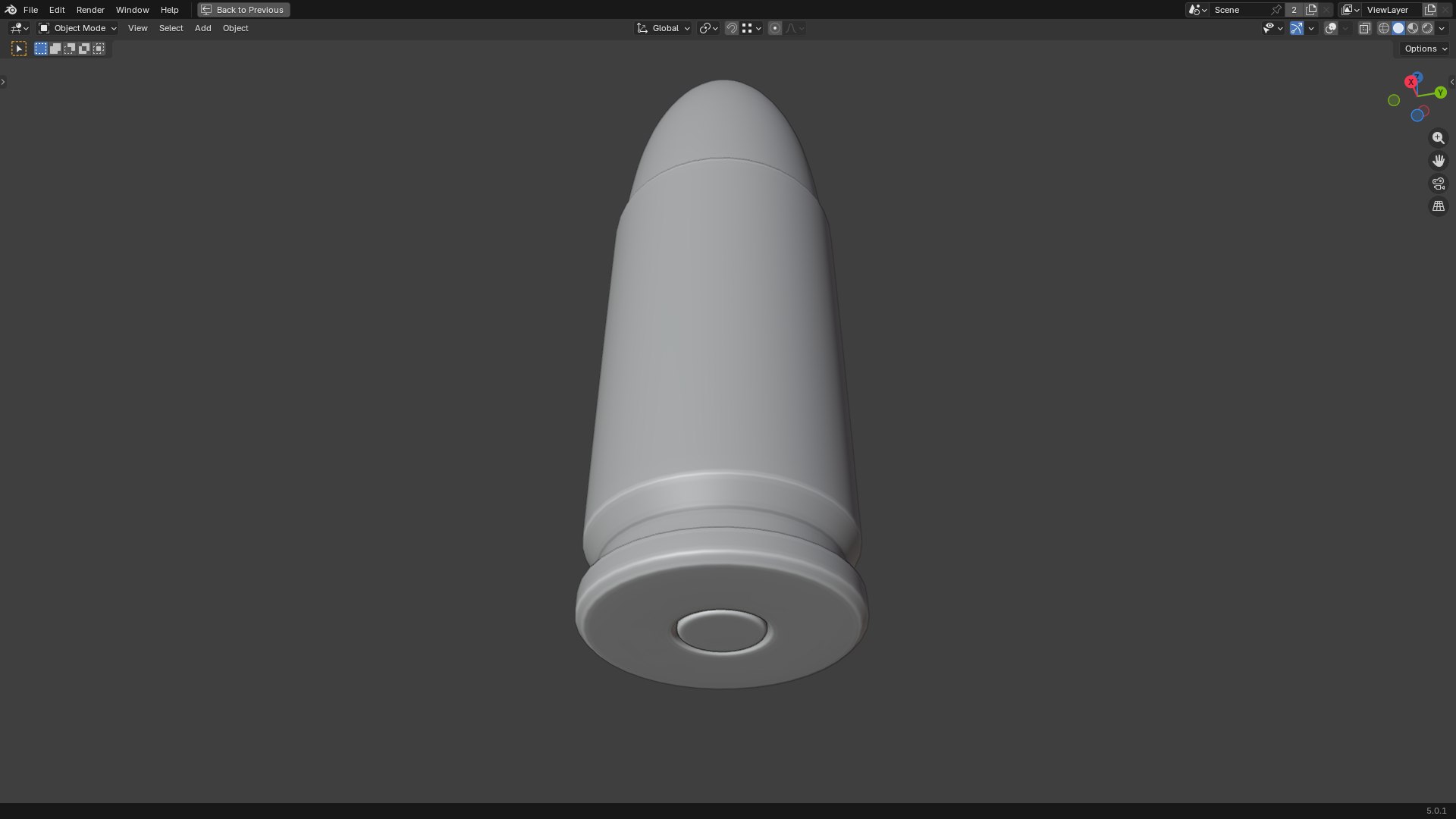Switch to Wireframe viewport shading
1456x819 pixels.
pyautogui.click(x=1384, y=28)
